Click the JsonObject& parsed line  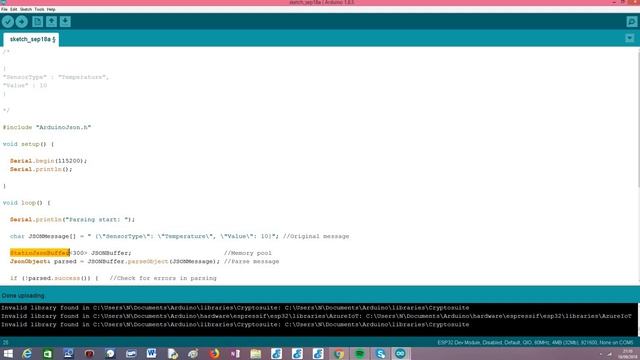pos(115,261)
